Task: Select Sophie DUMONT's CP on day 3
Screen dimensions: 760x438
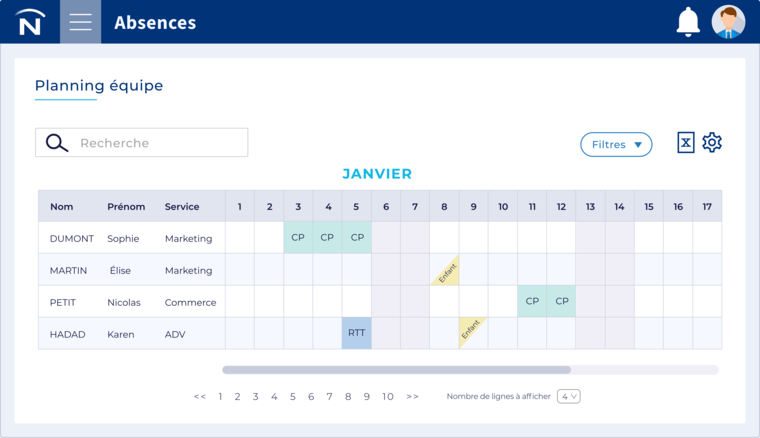Action: [x=298, y=238]
